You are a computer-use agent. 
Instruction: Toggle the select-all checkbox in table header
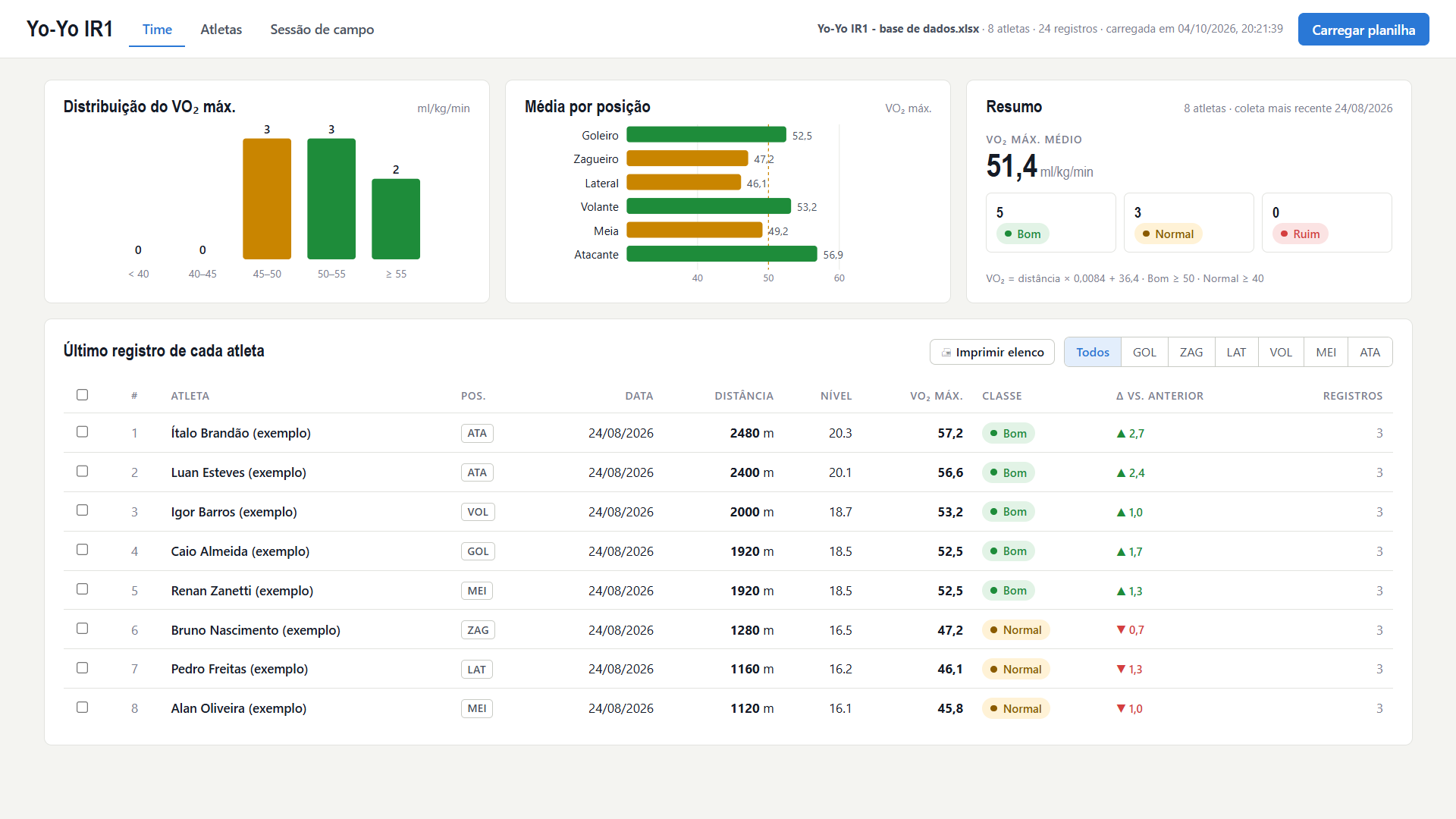click(82, 395)
